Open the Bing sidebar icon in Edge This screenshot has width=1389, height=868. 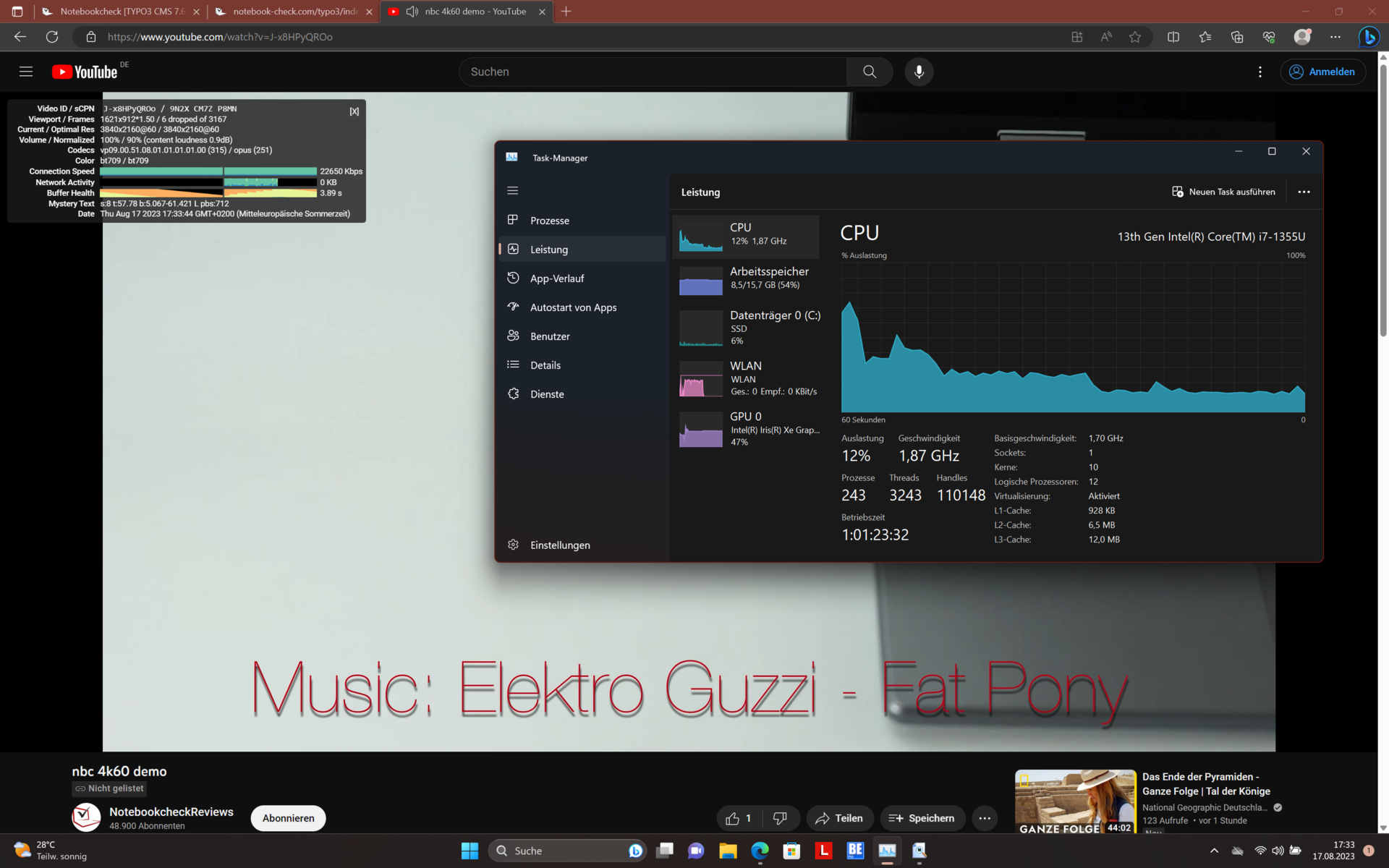[x=1368, y=37]
